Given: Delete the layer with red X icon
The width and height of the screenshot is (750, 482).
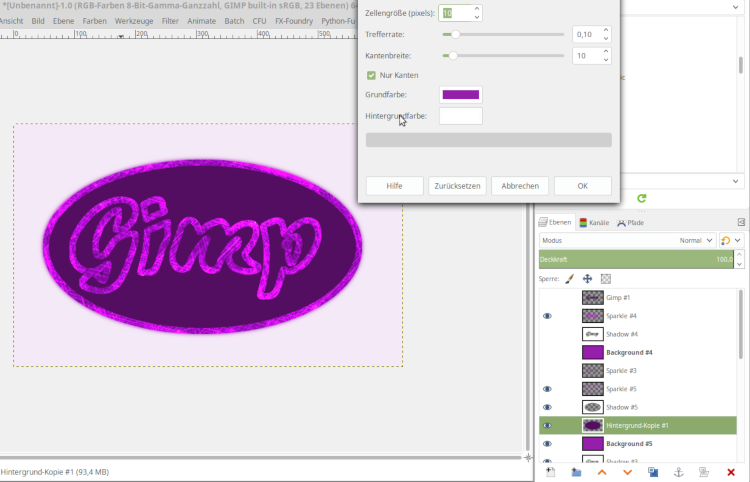Looking at the screenshot, I should tap(731, 471).
